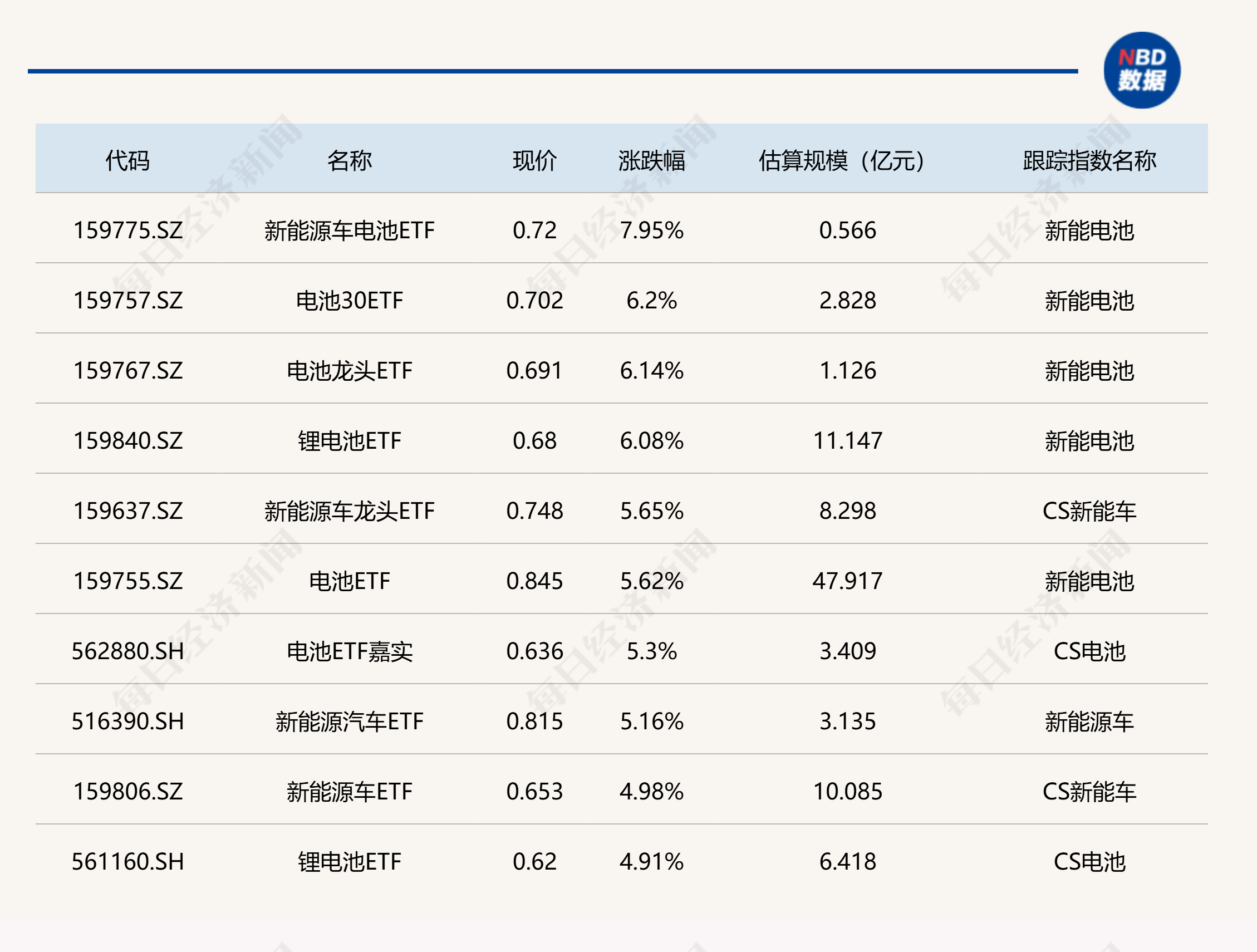
Task: Click fund code 159757.SZ
Action: coord(128,301)
